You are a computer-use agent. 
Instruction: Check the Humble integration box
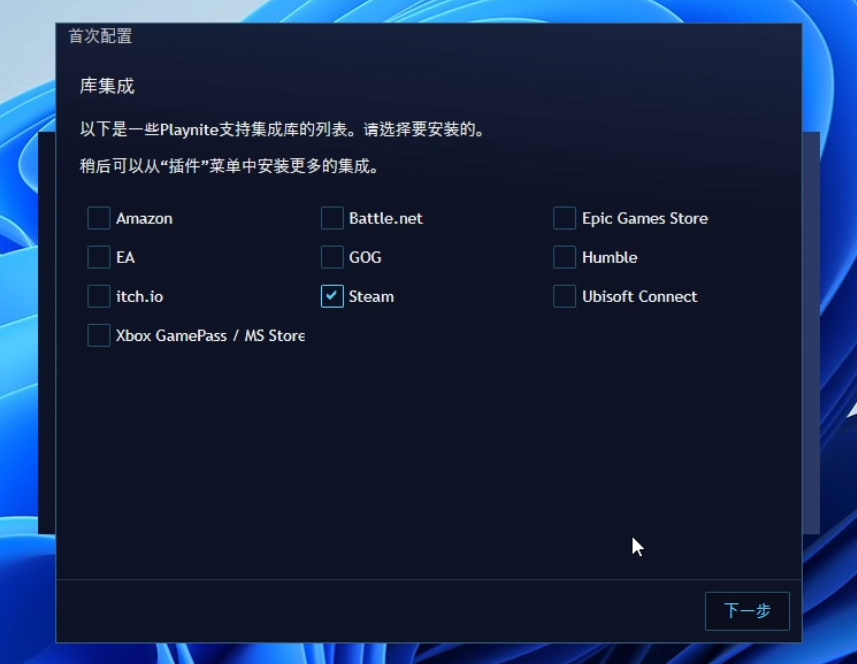565,257
